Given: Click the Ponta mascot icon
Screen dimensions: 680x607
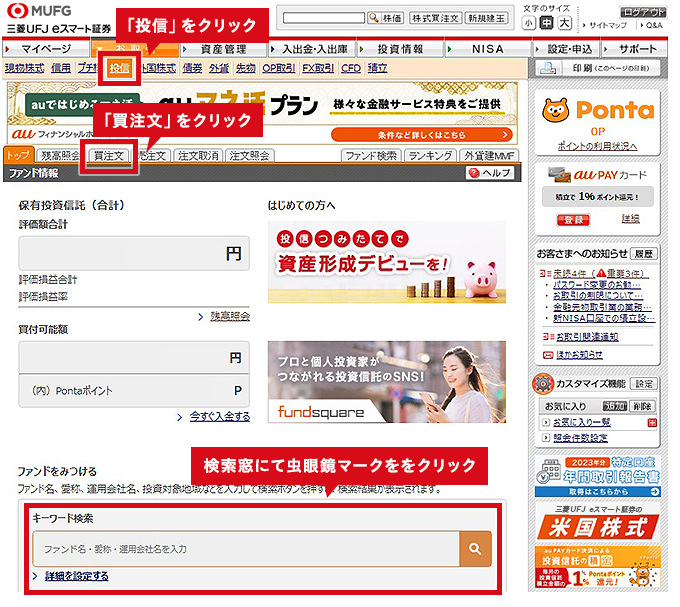Looking at the screenshot, I should tap(556, 110).
